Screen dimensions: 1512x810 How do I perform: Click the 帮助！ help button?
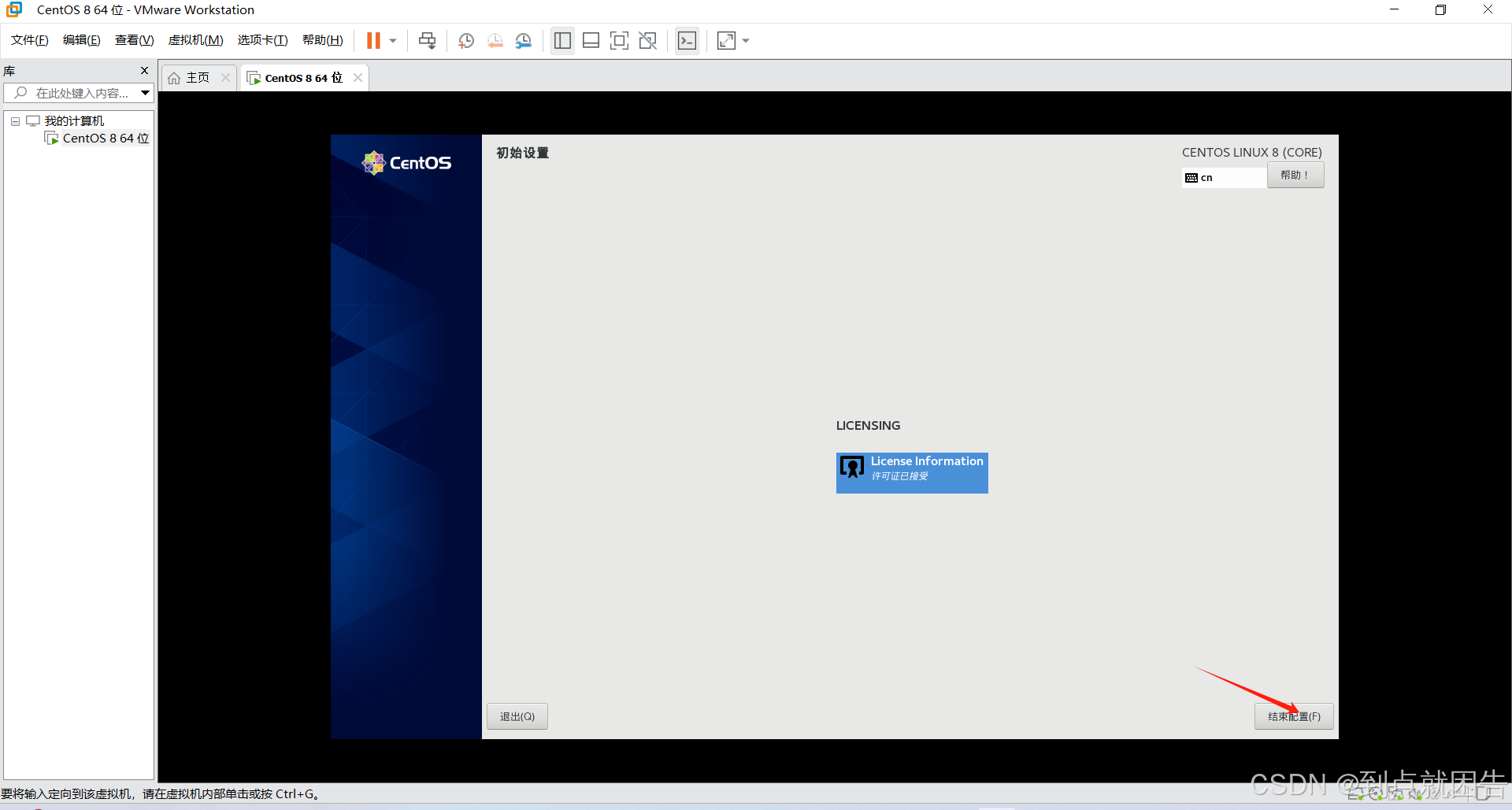[x=1295, y=175]
